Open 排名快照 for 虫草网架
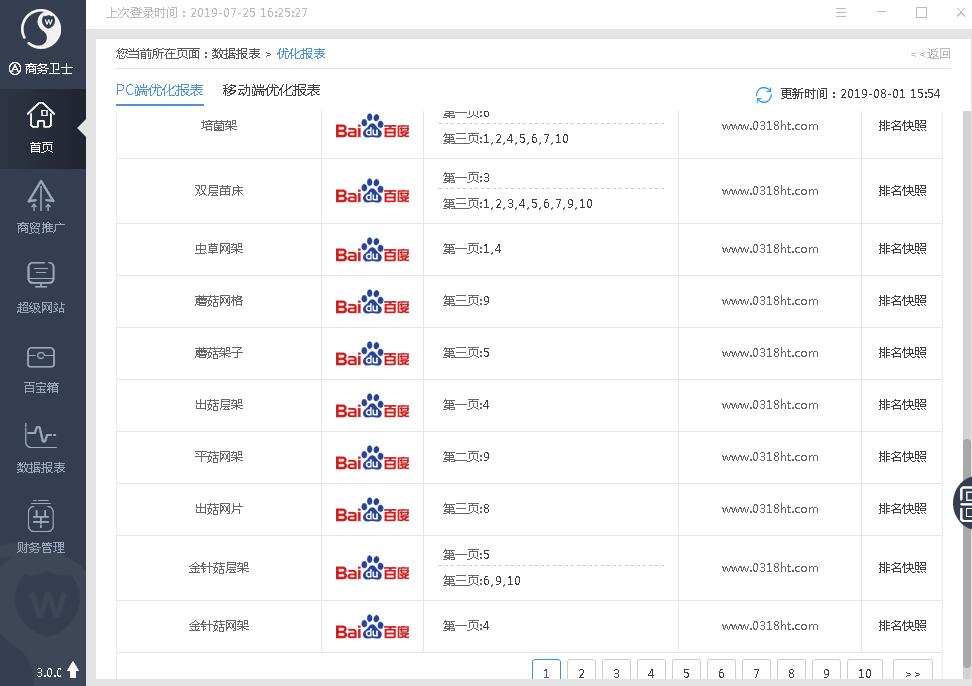Viewport: 972px width, 686px height. pyautogui.click(x=902, y=249)
